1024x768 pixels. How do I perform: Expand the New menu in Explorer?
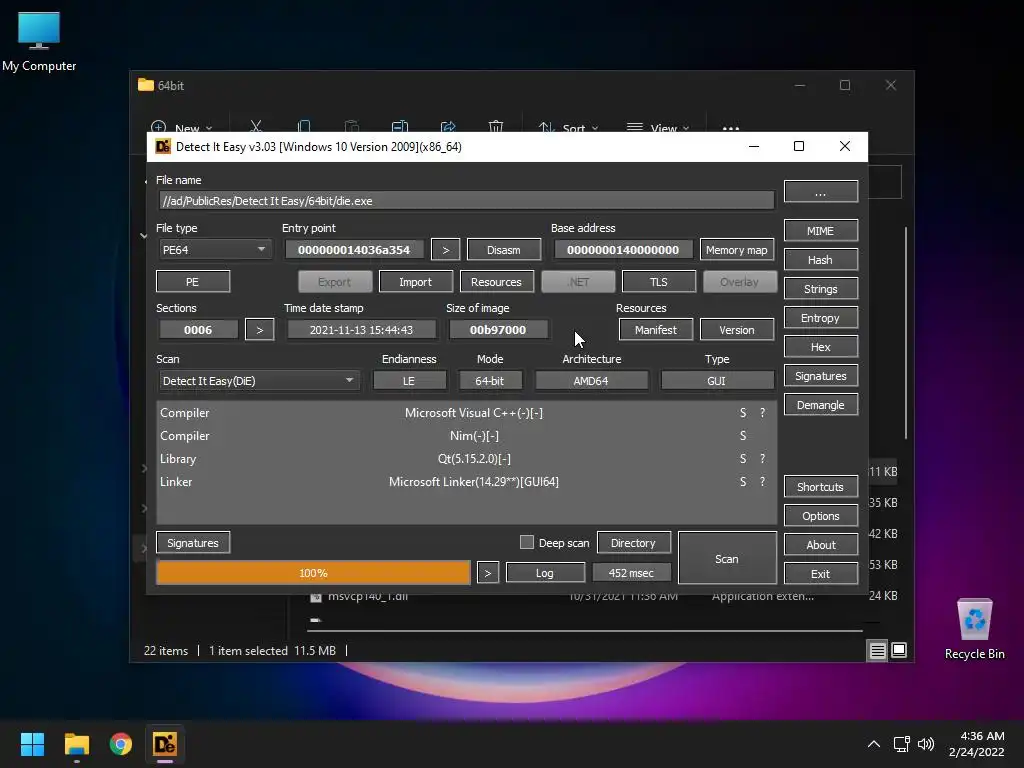point(182,128)
